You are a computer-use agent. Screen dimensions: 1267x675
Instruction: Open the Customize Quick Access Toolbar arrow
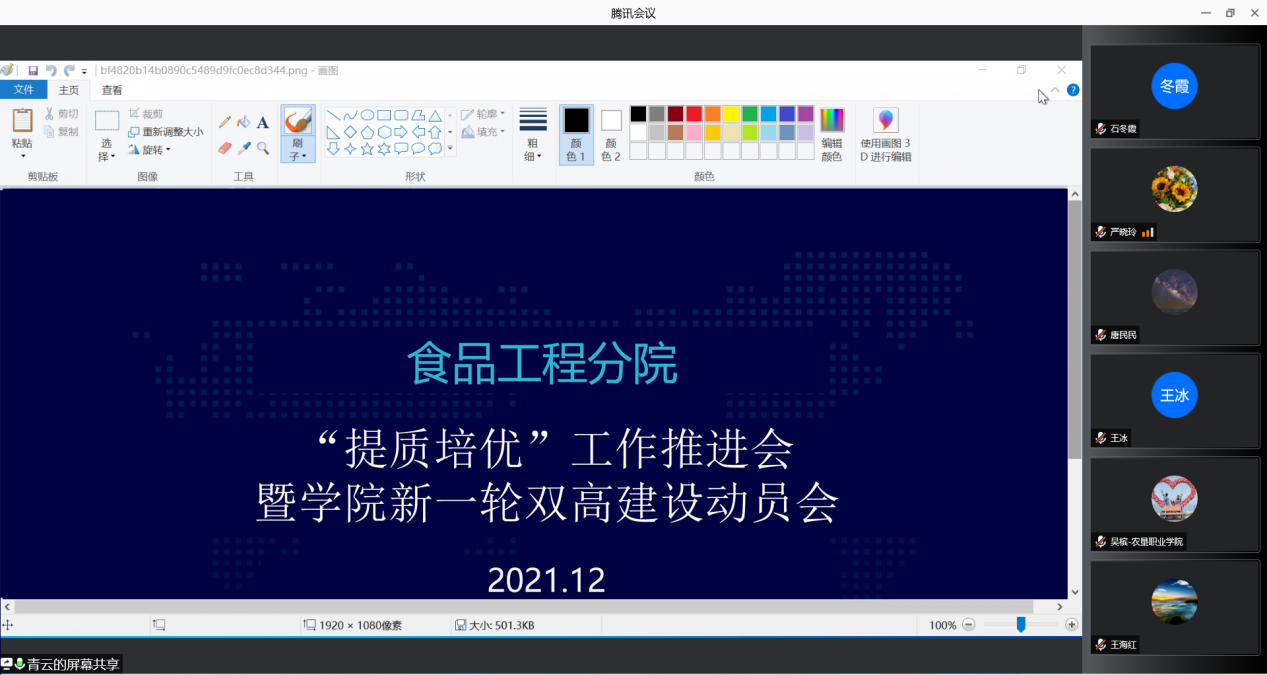pyautogui.click(x=84, y=72)
